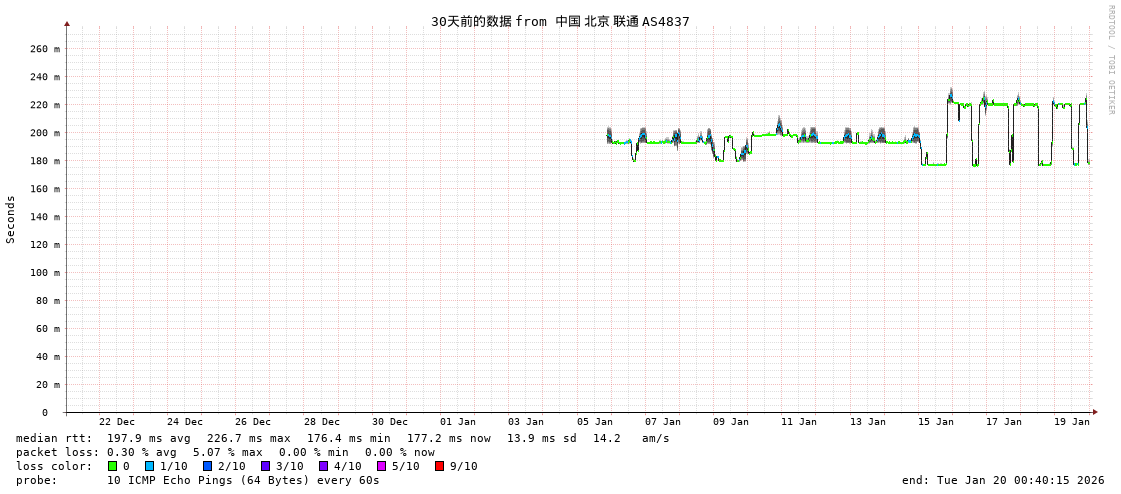Click the end timestamp text

point(1003,480)
